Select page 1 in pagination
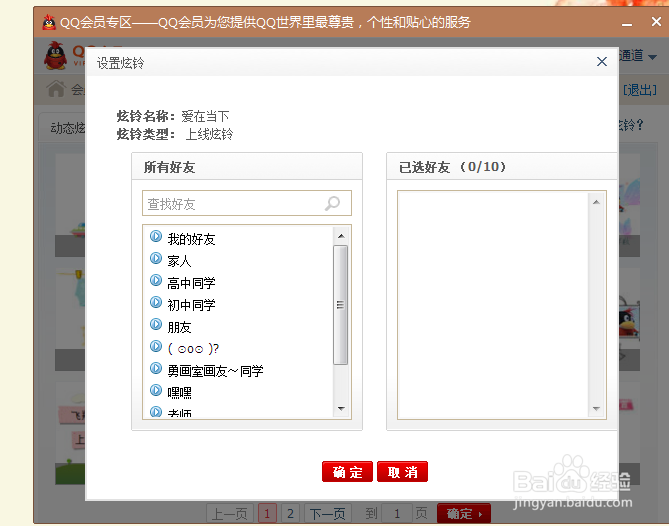 click(x=267, y=514)
